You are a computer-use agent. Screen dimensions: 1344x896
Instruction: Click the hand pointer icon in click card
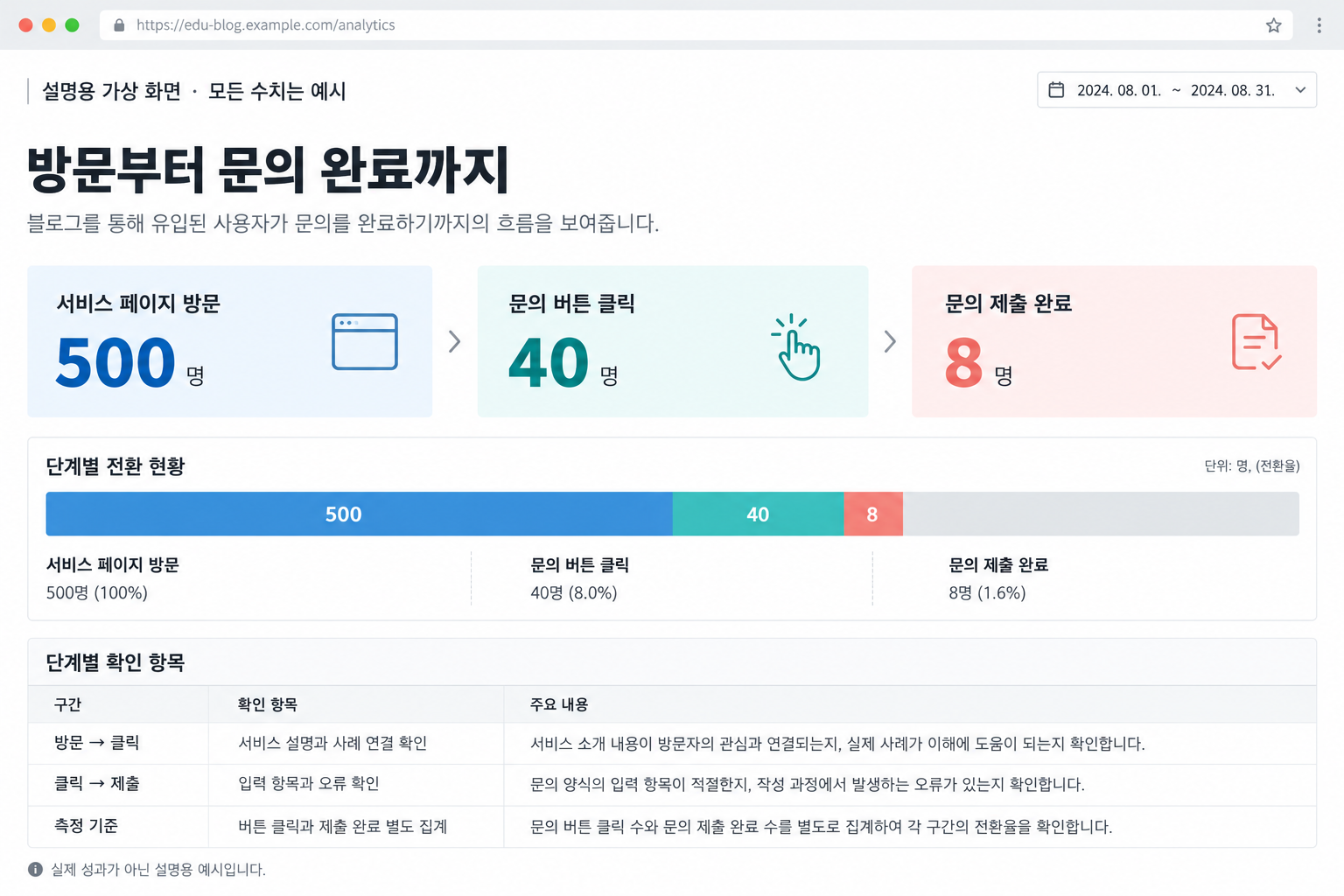796,347
